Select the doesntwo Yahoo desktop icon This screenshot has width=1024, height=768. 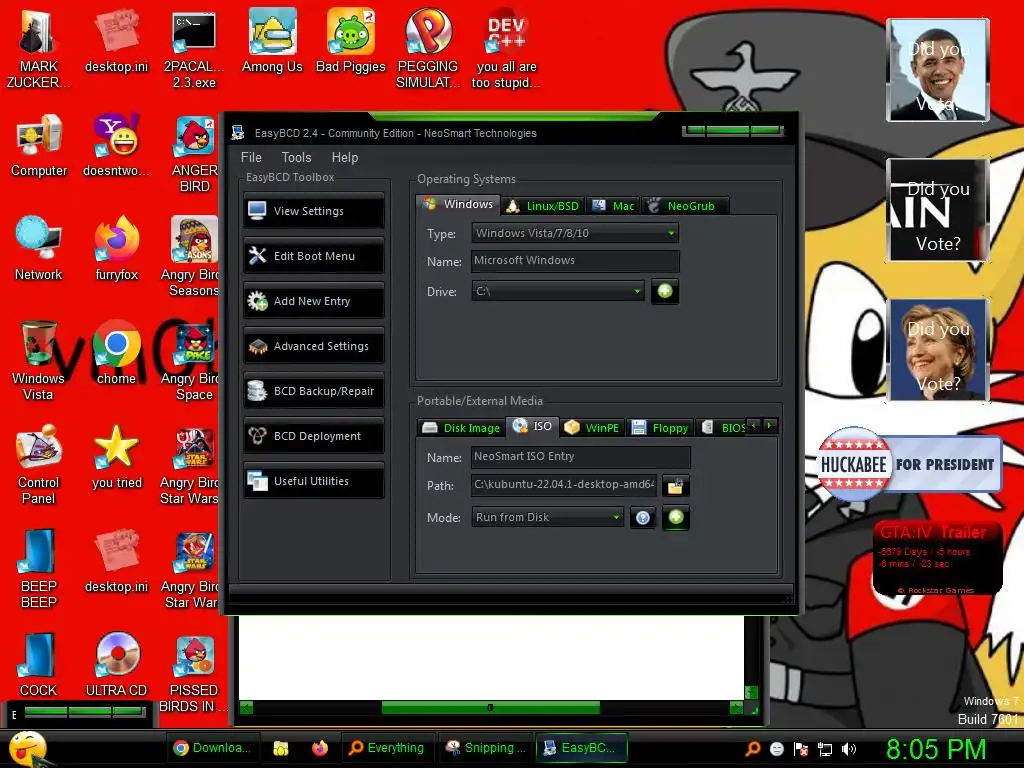[116, 145]
